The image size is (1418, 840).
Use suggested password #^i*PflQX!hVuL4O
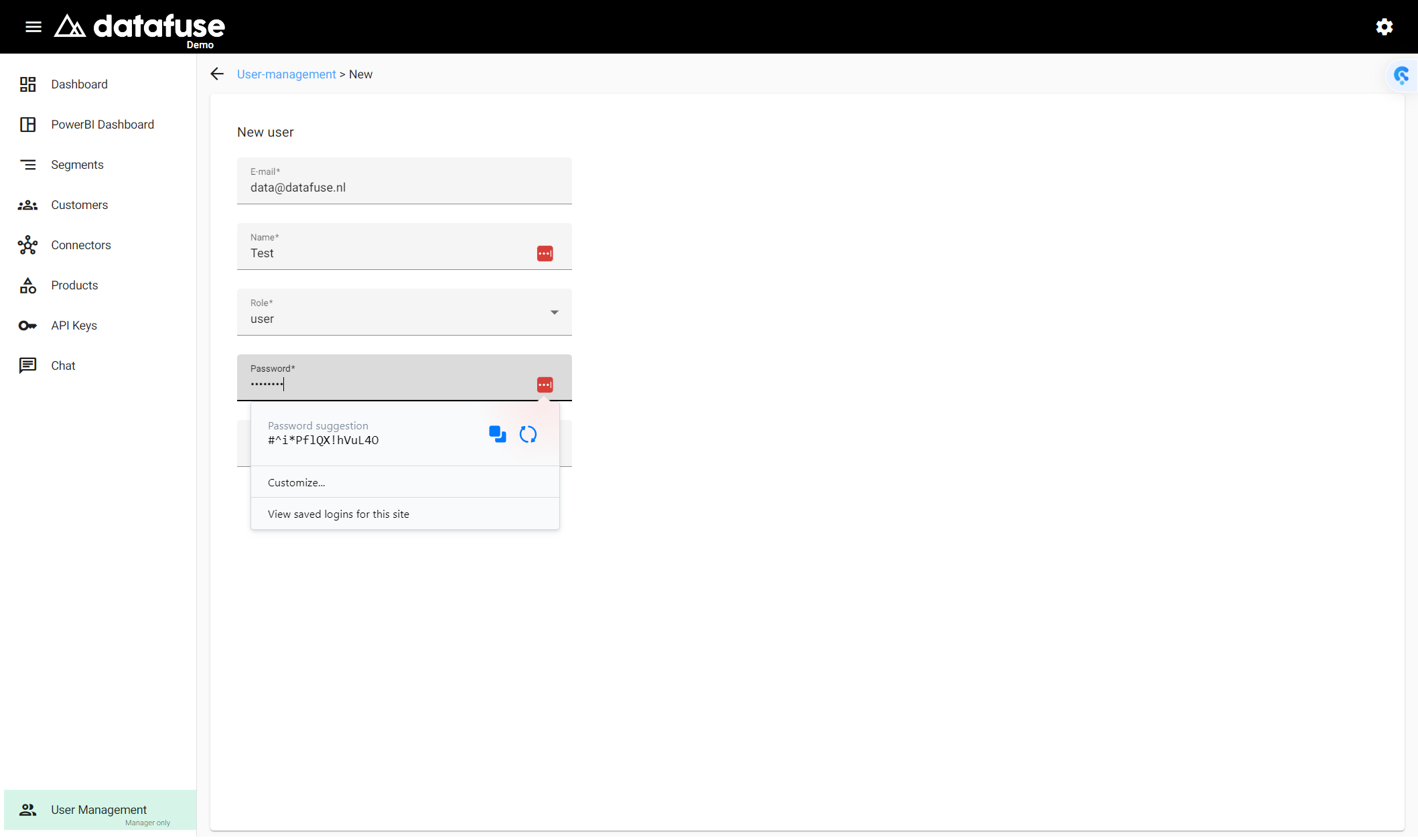point(323,440)
